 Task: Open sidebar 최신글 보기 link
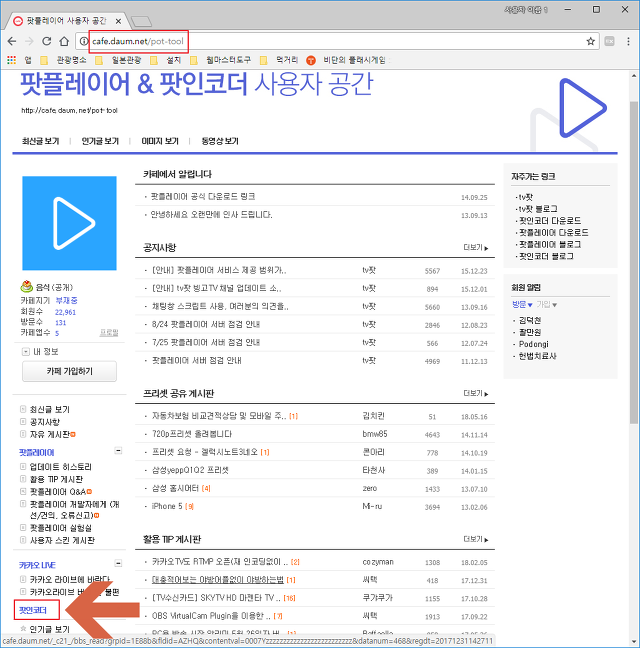point(50,410)
